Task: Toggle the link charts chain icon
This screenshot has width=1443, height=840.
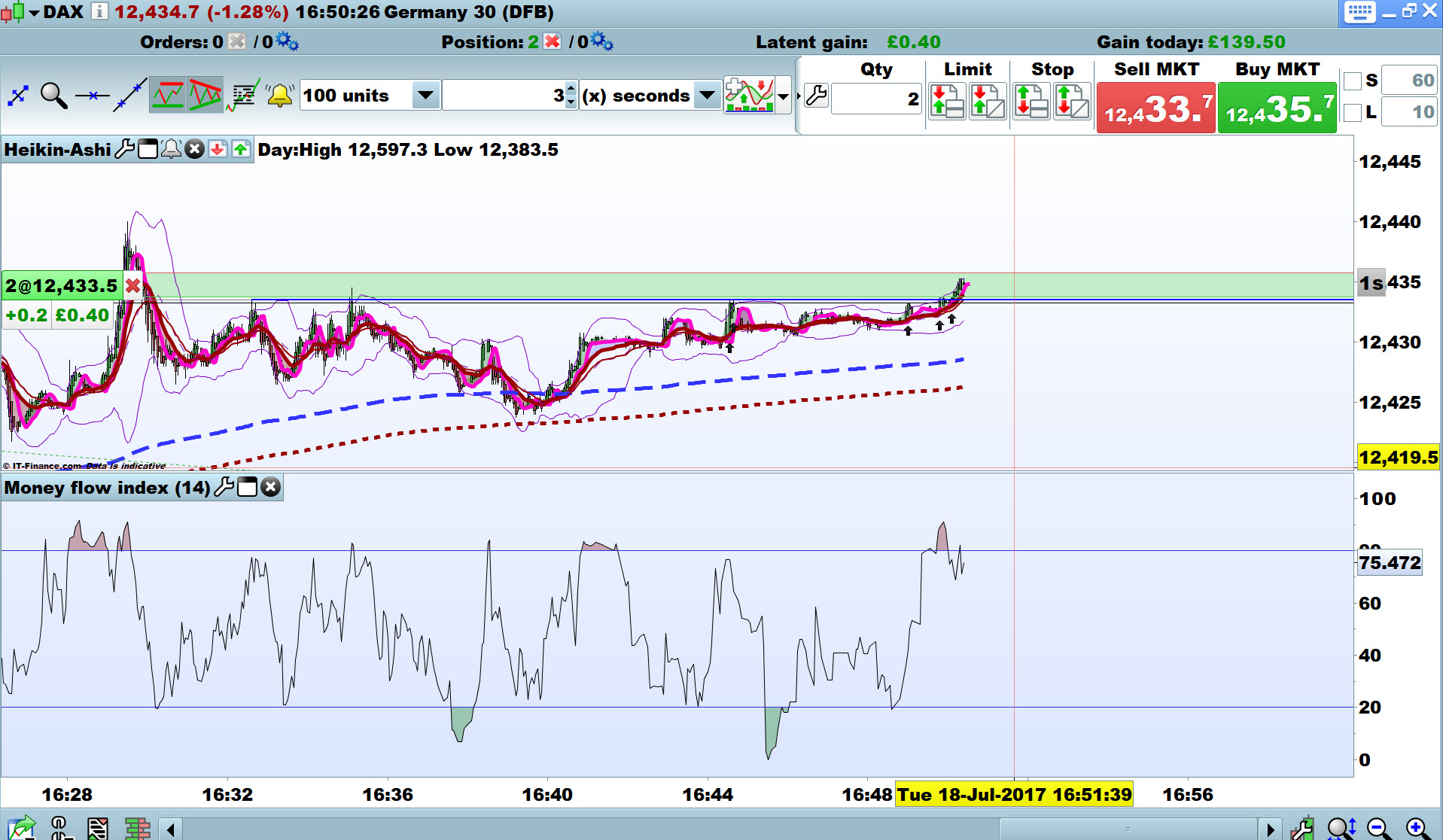Action: click(x=60, y=828)
